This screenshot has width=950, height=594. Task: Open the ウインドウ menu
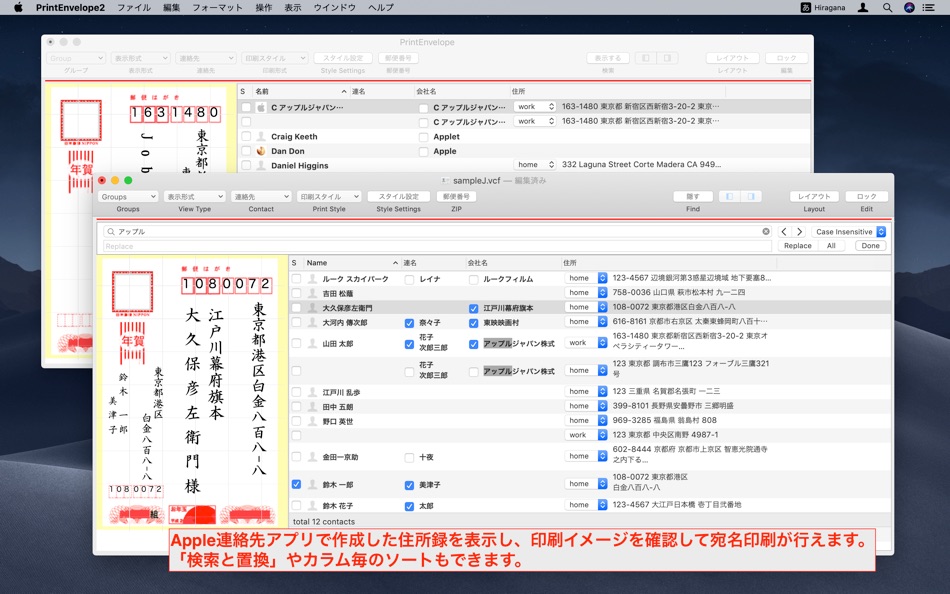pyautogui.click(x=334, y=7)
